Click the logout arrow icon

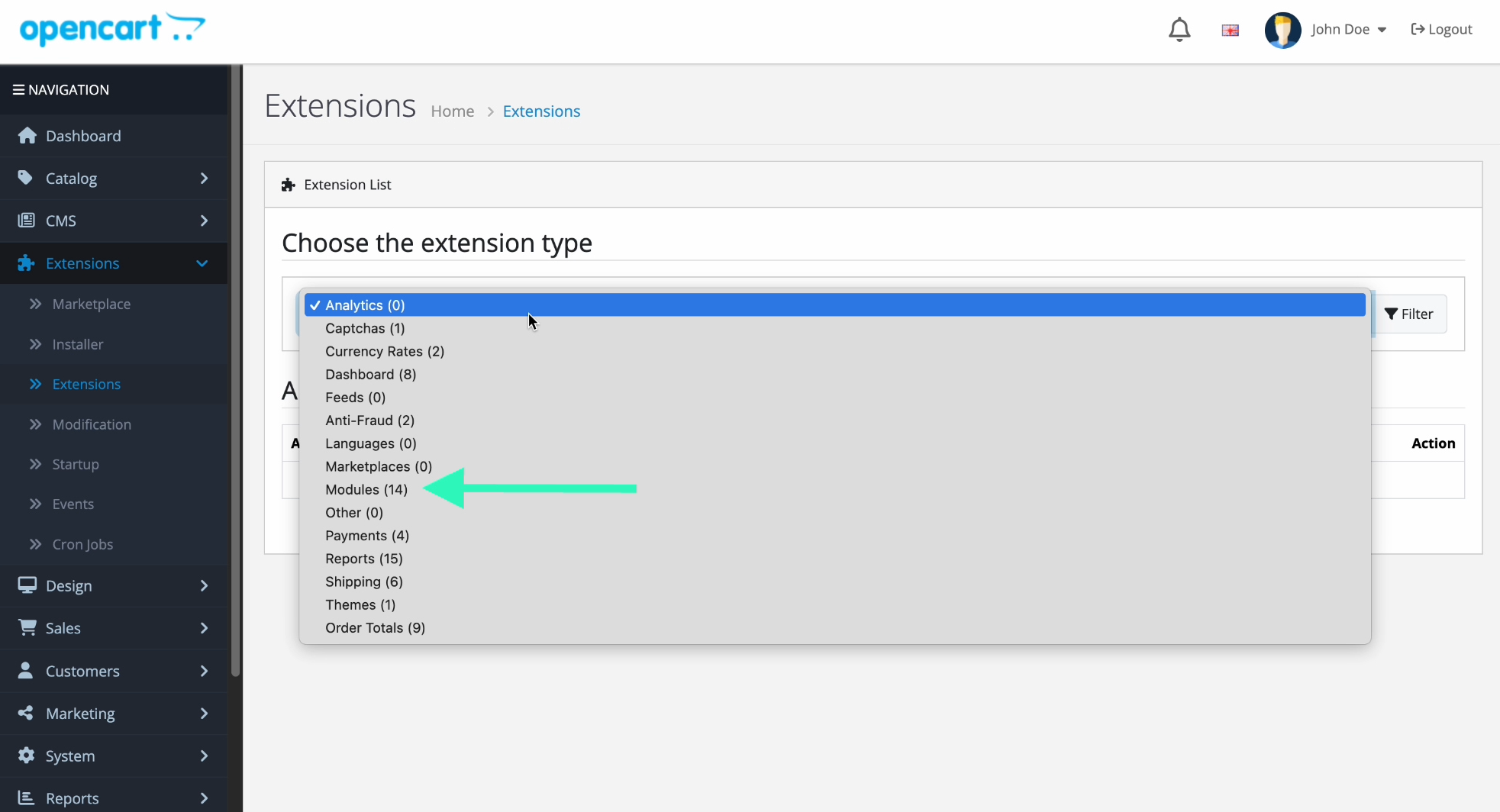(x=1418, y=29)
